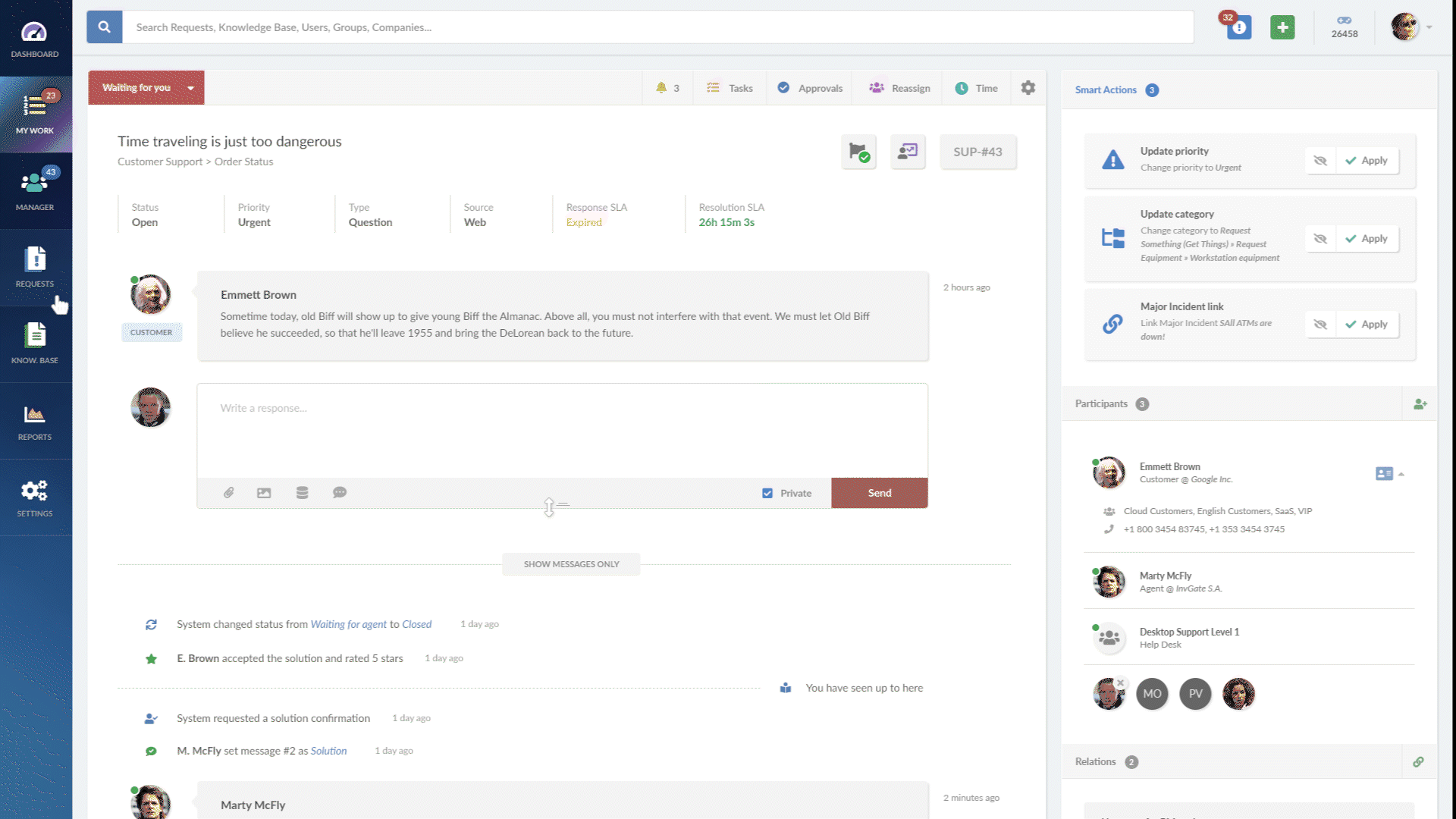Screen dimensions: 1456x819
Task: Open Settings panel
Action: pyautogui.click(x=35, y=497)
